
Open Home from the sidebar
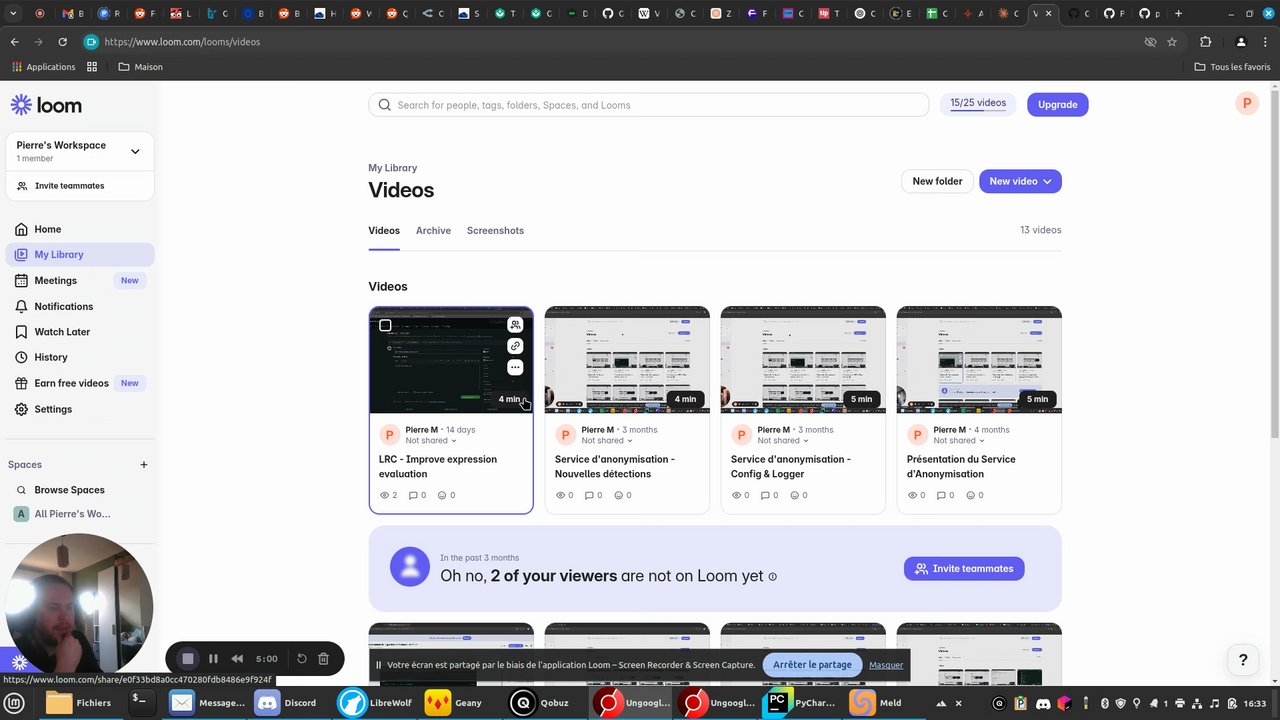(80, 229)
